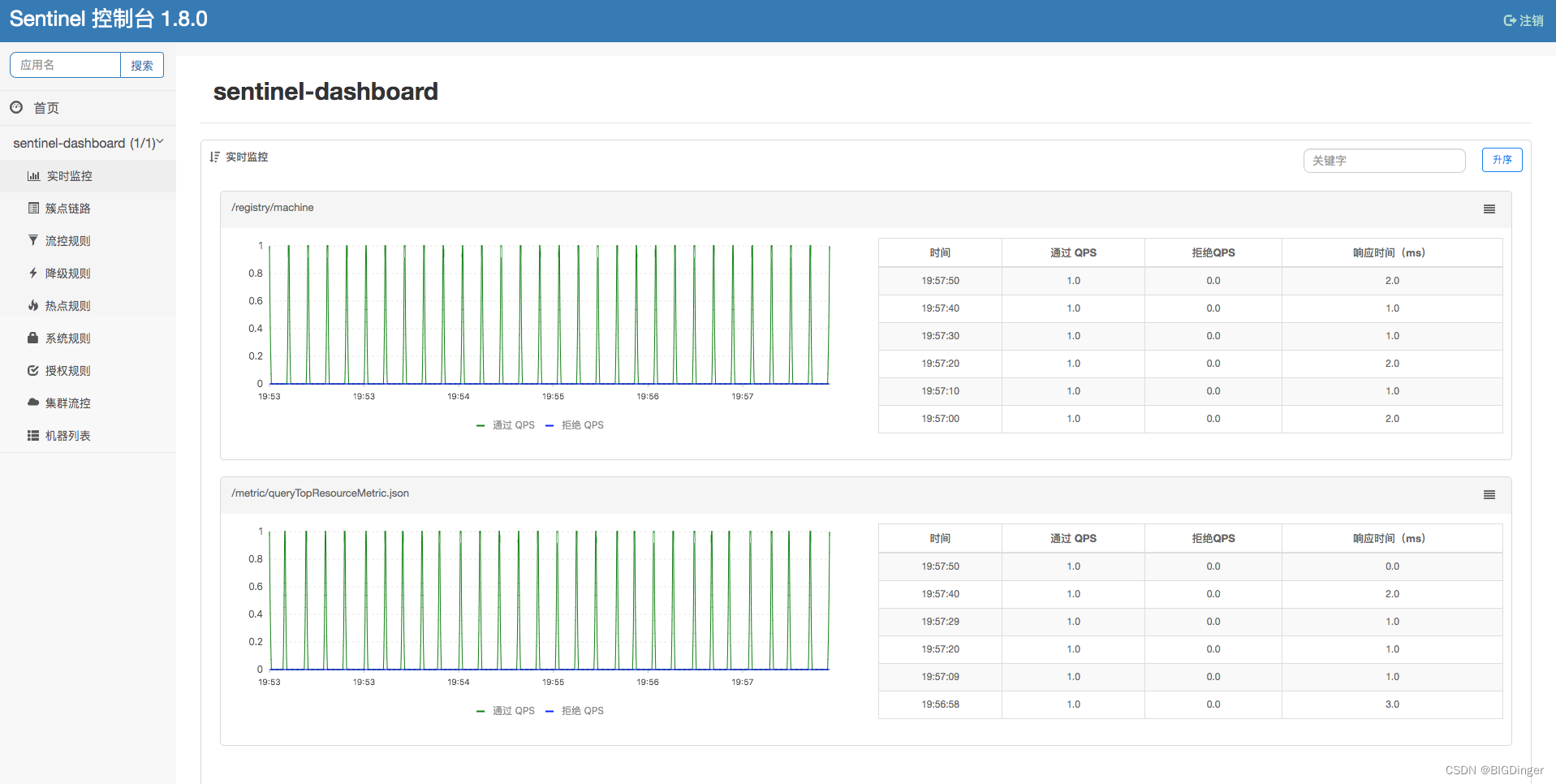Click the sentinel-dashboard page heading
The image size is (1556, 784).
(325, 92)
